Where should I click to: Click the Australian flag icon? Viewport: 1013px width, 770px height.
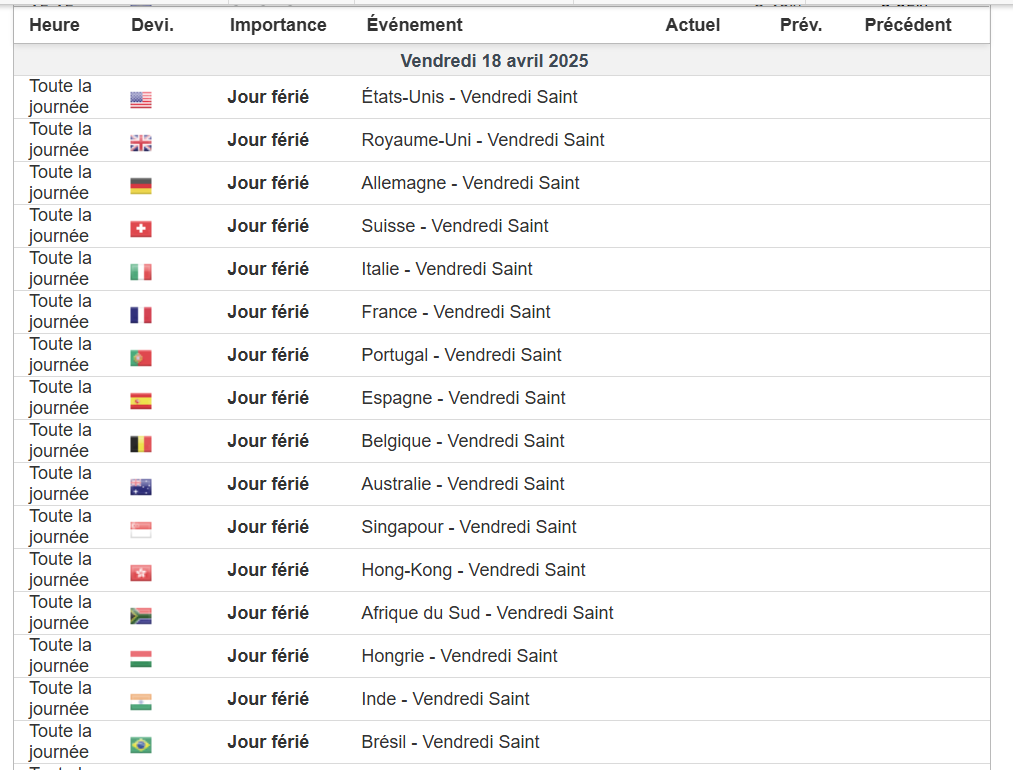(x=141, y=487)
